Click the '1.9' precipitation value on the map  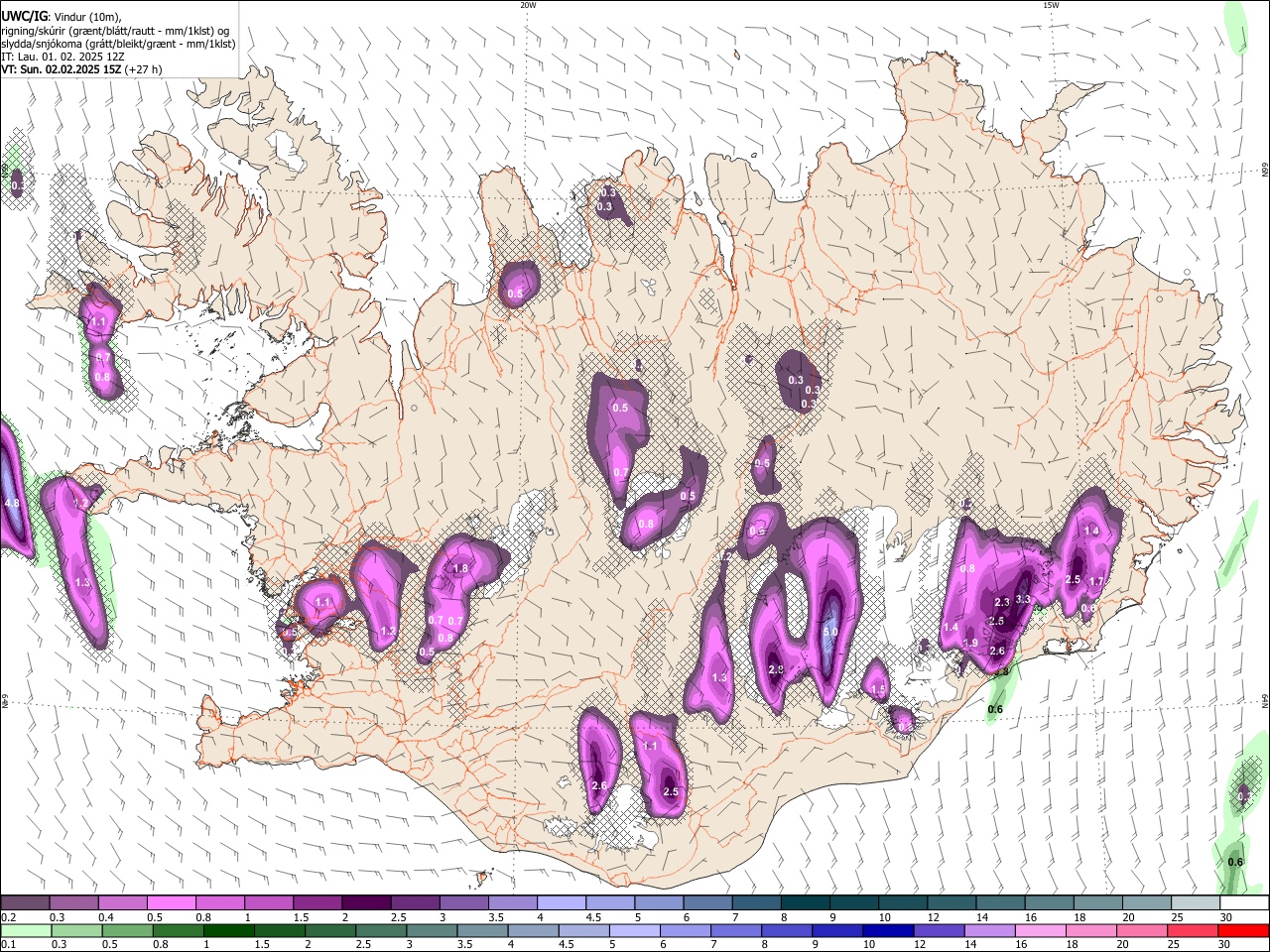click(x=970, y=643)
